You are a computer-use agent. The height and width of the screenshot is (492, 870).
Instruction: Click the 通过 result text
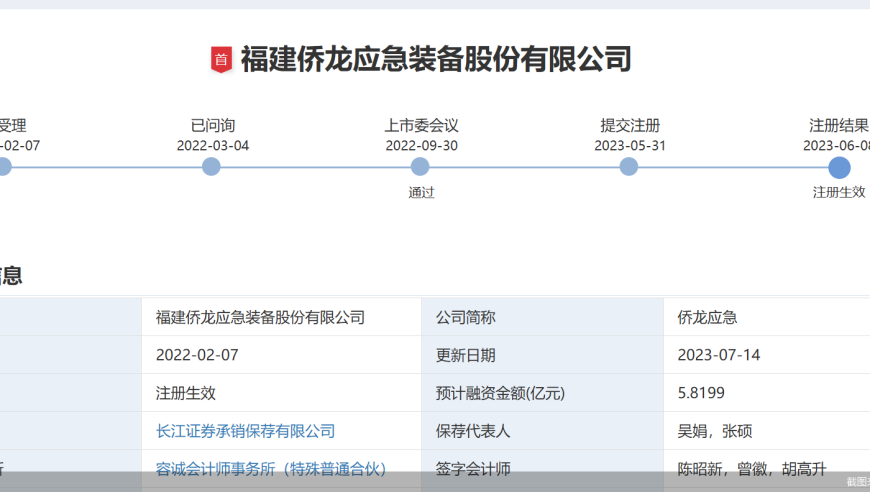[421, 192]
